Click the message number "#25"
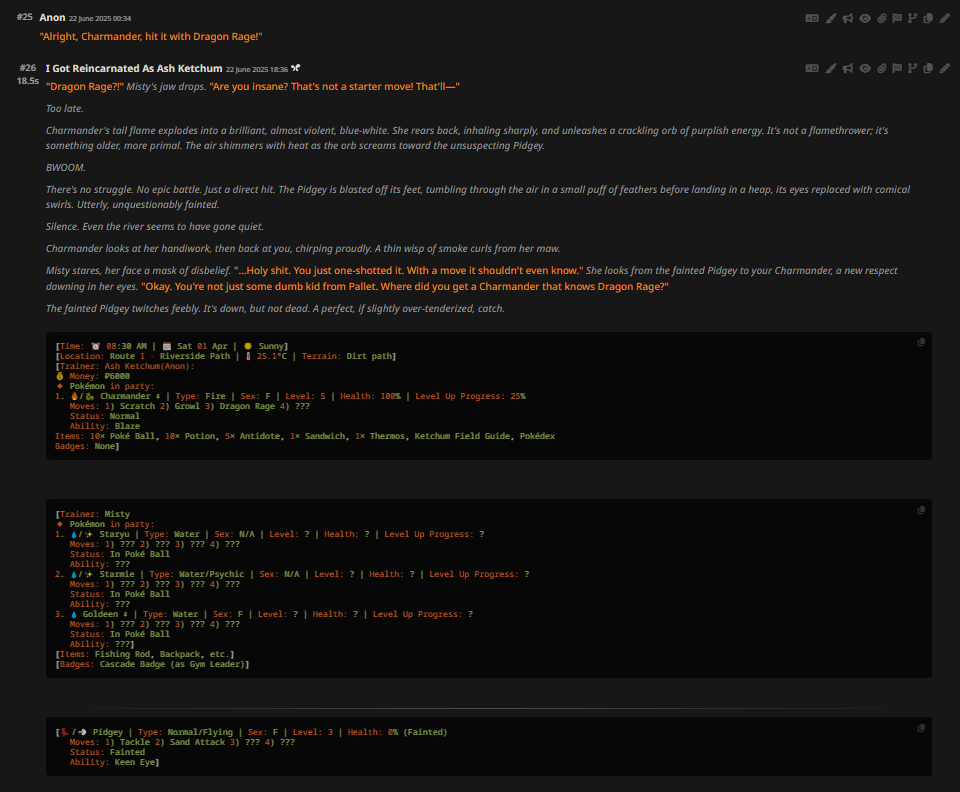Image resolution: width=960 pixels, height=792 pixels. click(24, 17)
